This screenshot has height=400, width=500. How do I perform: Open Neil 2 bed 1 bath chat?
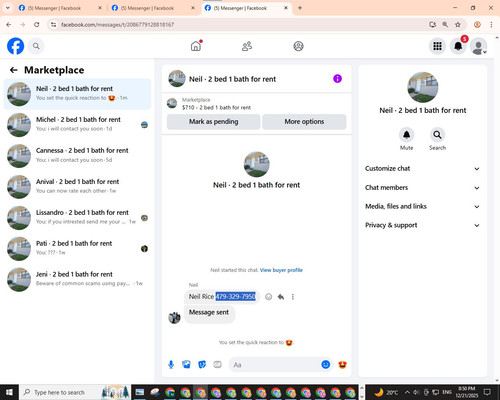pyautogui.click(x=77, y=94)
